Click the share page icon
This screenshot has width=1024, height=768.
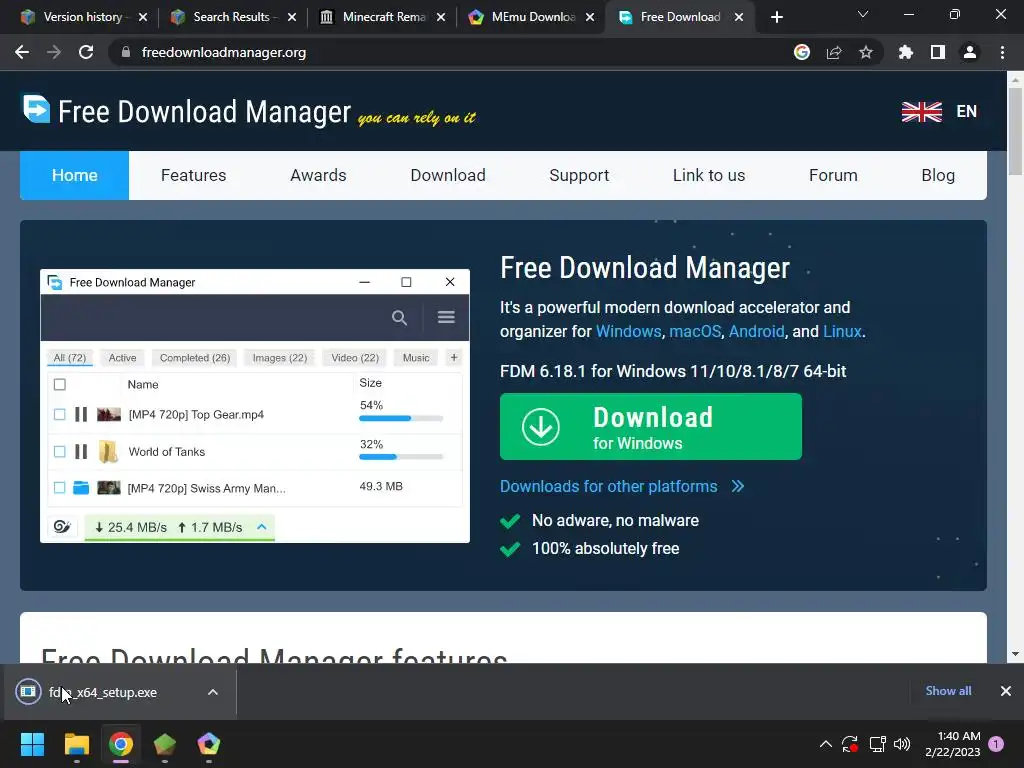[834, 52]
